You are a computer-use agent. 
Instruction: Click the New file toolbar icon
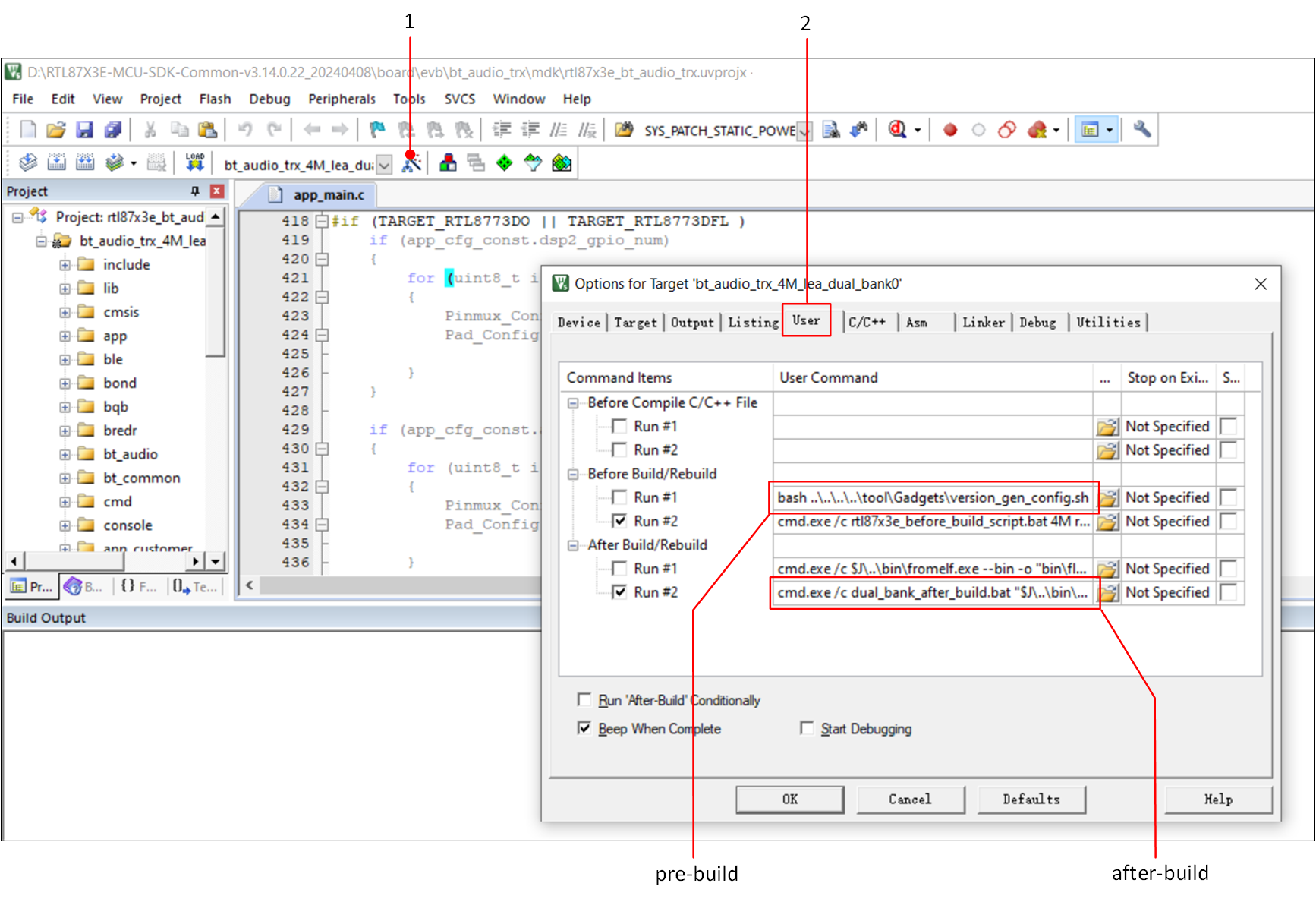click(28, 130)
